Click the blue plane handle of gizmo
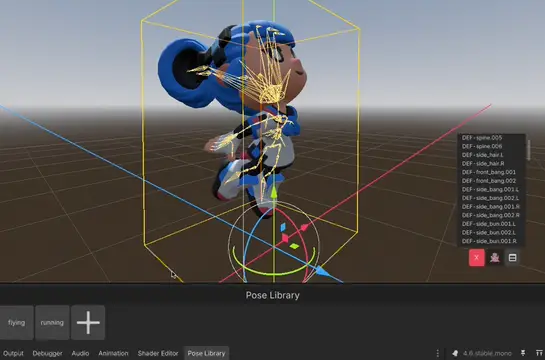Viewport: 545px width, 360px height. tap(283, 227)
